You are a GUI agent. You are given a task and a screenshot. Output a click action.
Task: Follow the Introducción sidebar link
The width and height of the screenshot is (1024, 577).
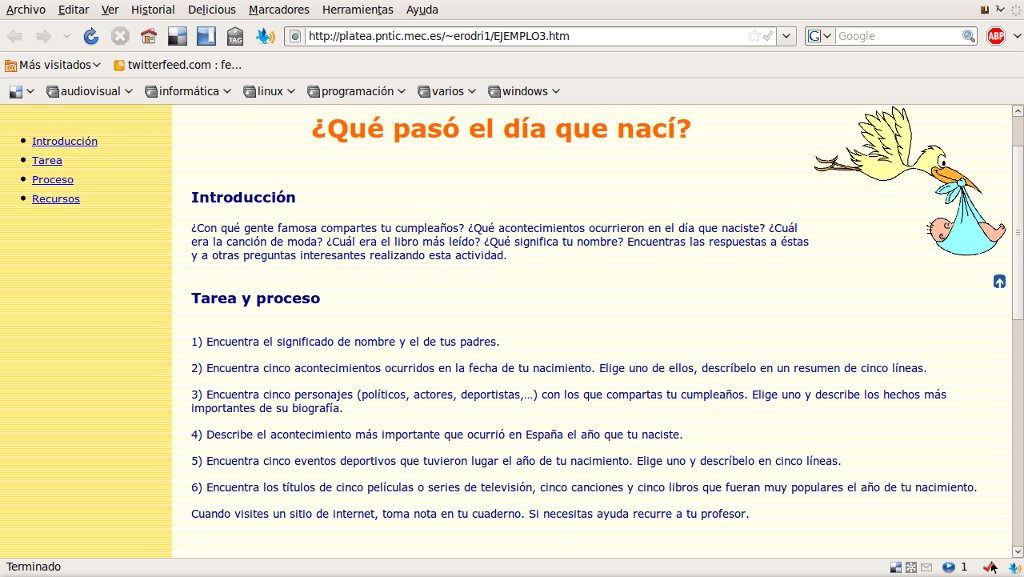(65, 141)
